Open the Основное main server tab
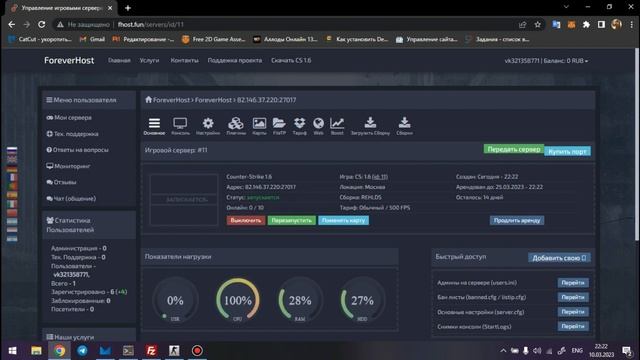 [154, 126]
